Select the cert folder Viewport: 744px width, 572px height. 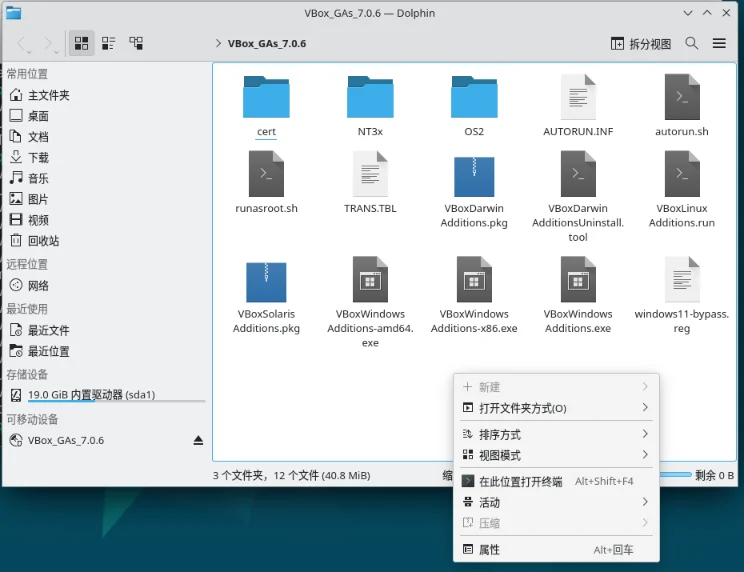click(266, 106)
